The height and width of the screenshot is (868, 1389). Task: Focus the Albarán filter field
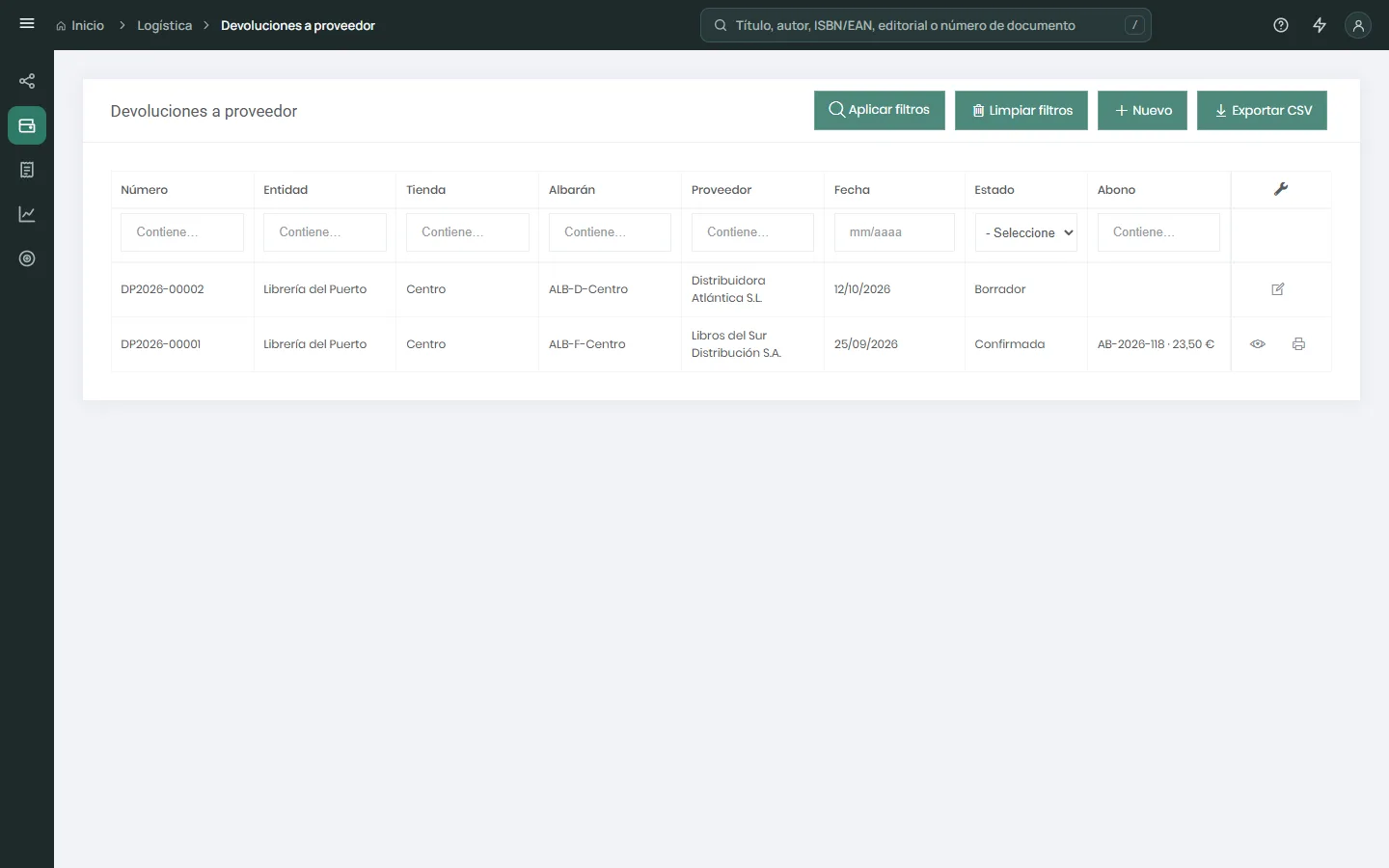[x=610, y=232]
